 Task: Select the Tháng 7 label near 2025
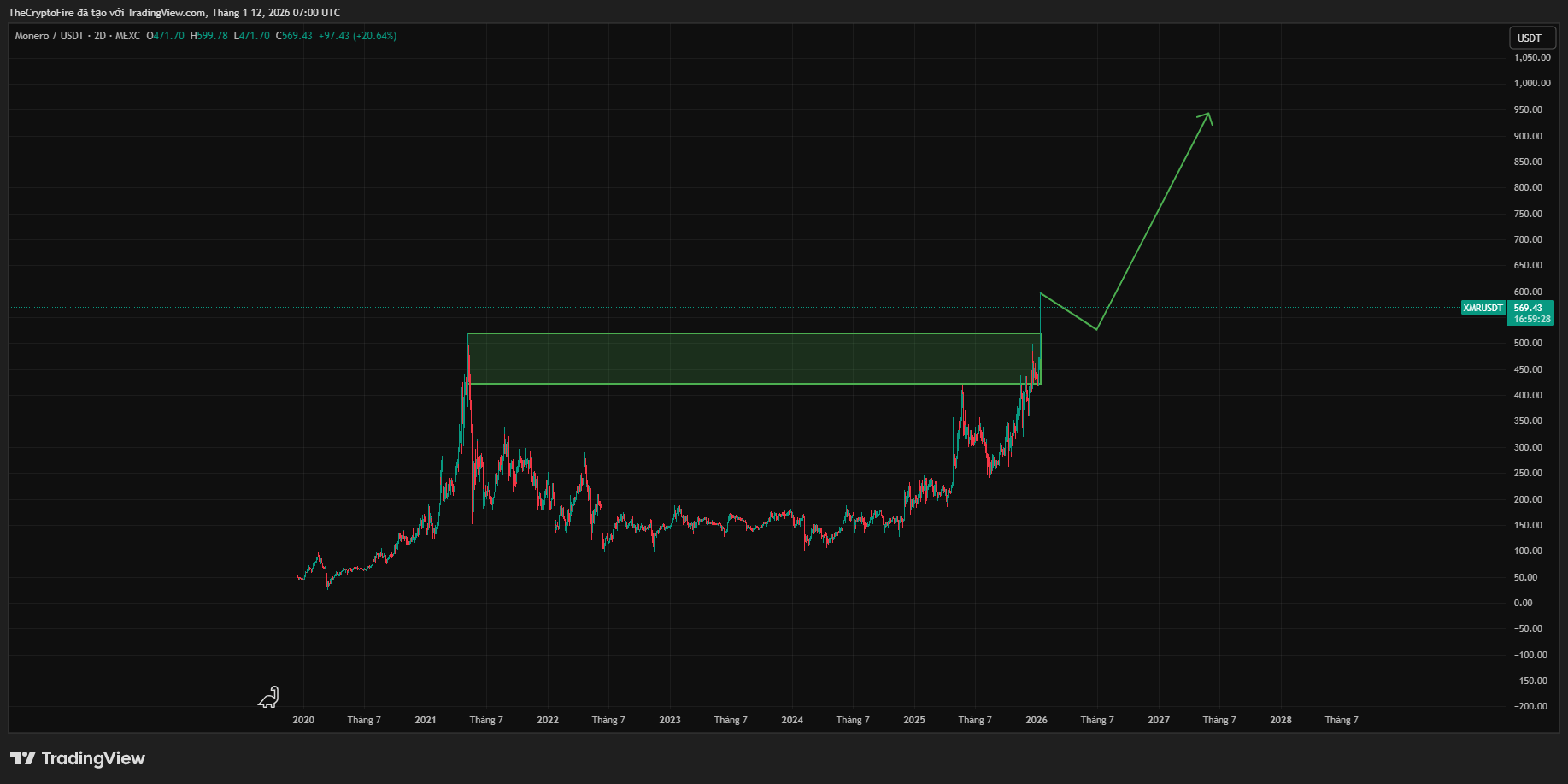pos(974,720)
